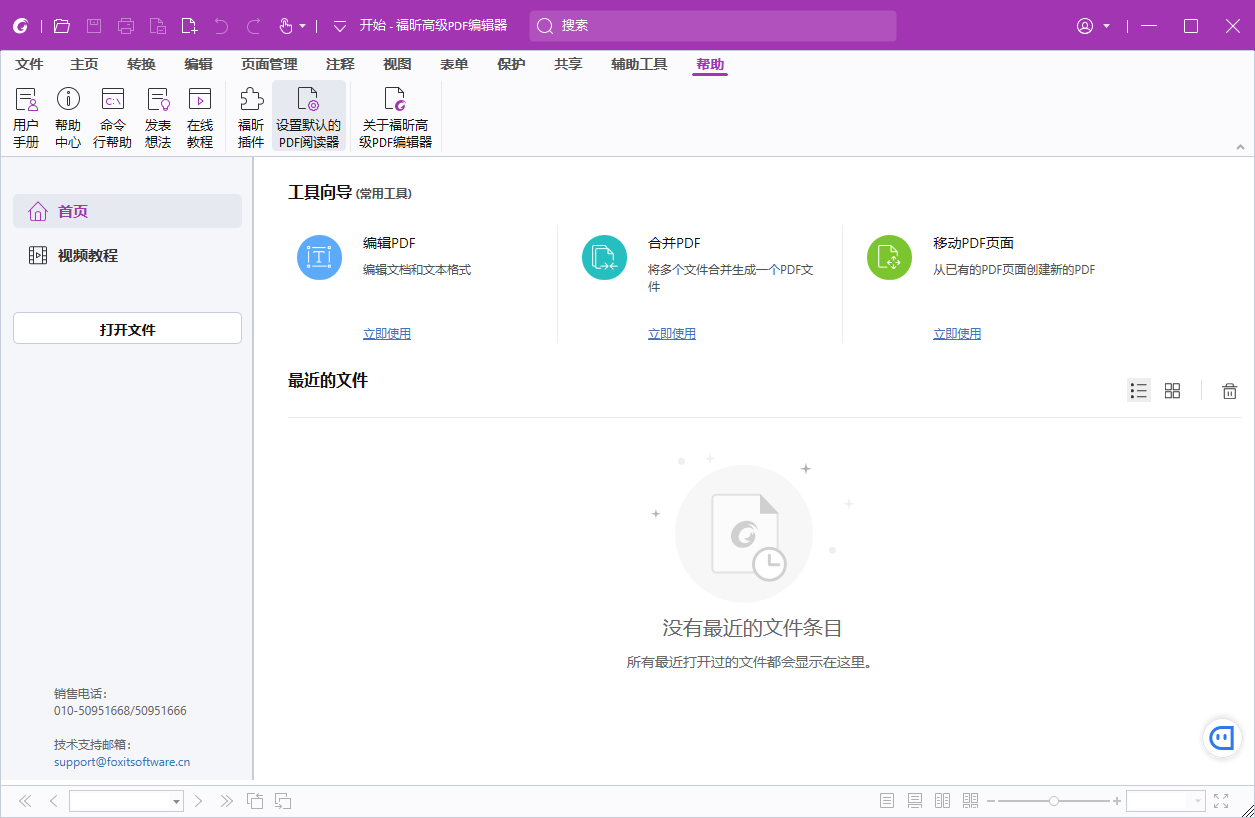This screenshot has width=1255, height=818.
Task: Click the 打开文件 button
Action: pyautogui.click(x=128, y=328)
